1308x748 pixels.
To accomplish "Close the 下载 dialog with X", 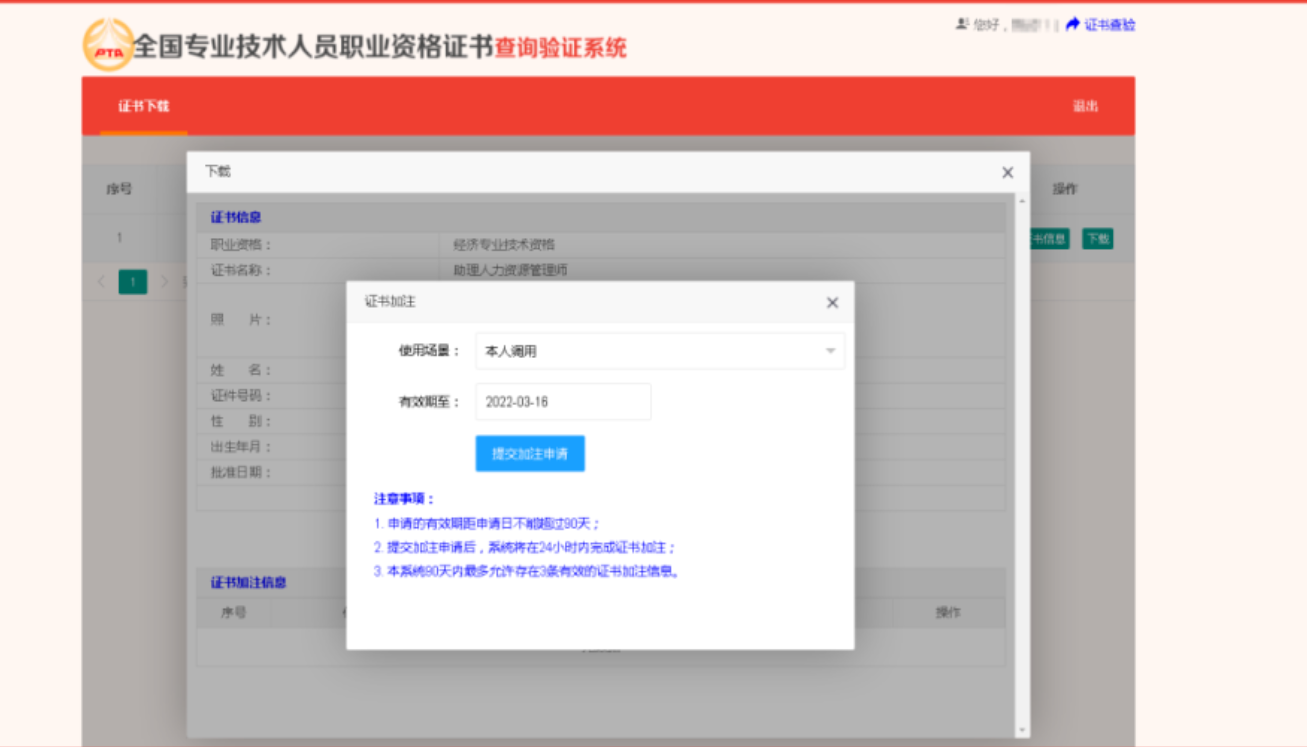I will click(1007, 173).
